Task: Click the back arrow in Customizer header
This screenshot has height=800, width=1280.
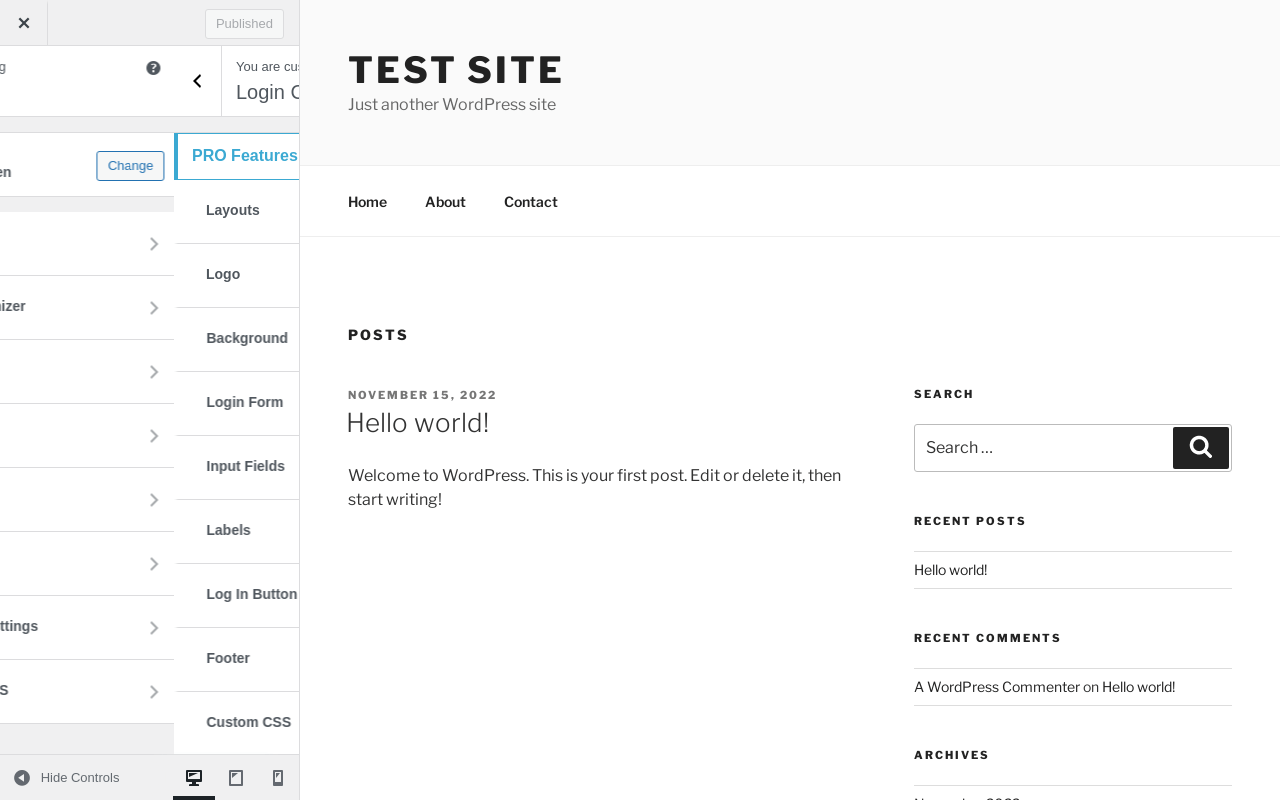Action: click(x=197, y=81)
